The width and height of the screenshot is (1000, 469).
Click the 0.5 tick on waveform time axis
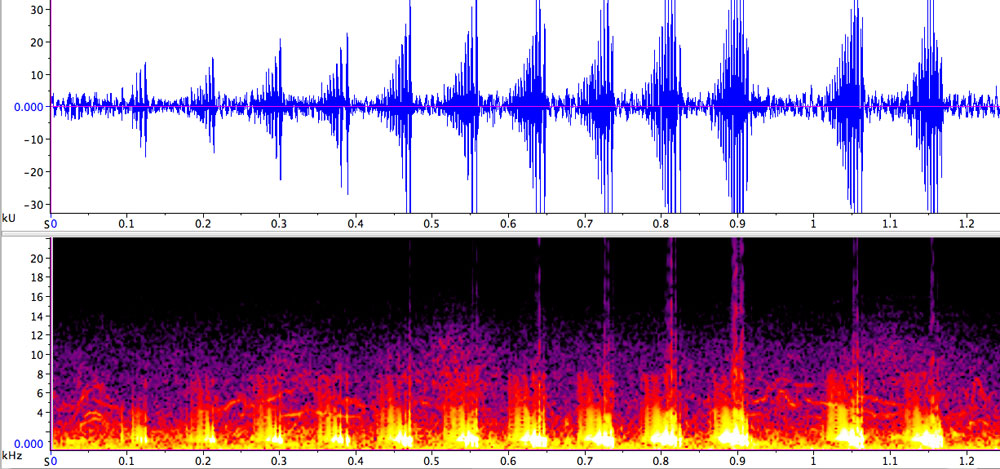click(x=432, y=224)
